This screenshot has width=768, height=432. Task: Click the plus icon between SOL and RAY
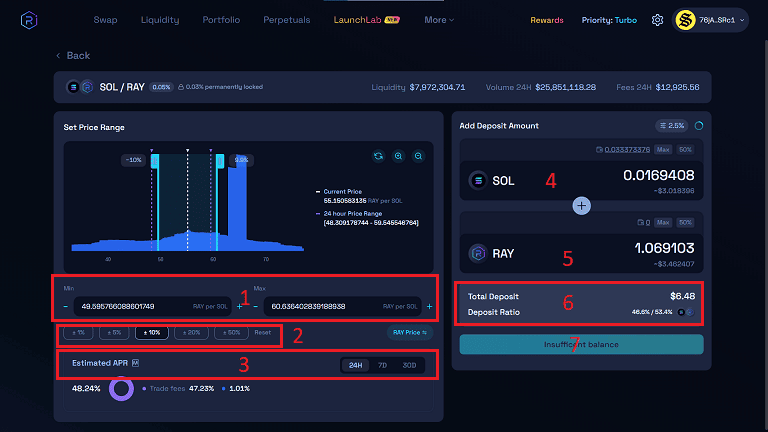(x=581, y=206)
